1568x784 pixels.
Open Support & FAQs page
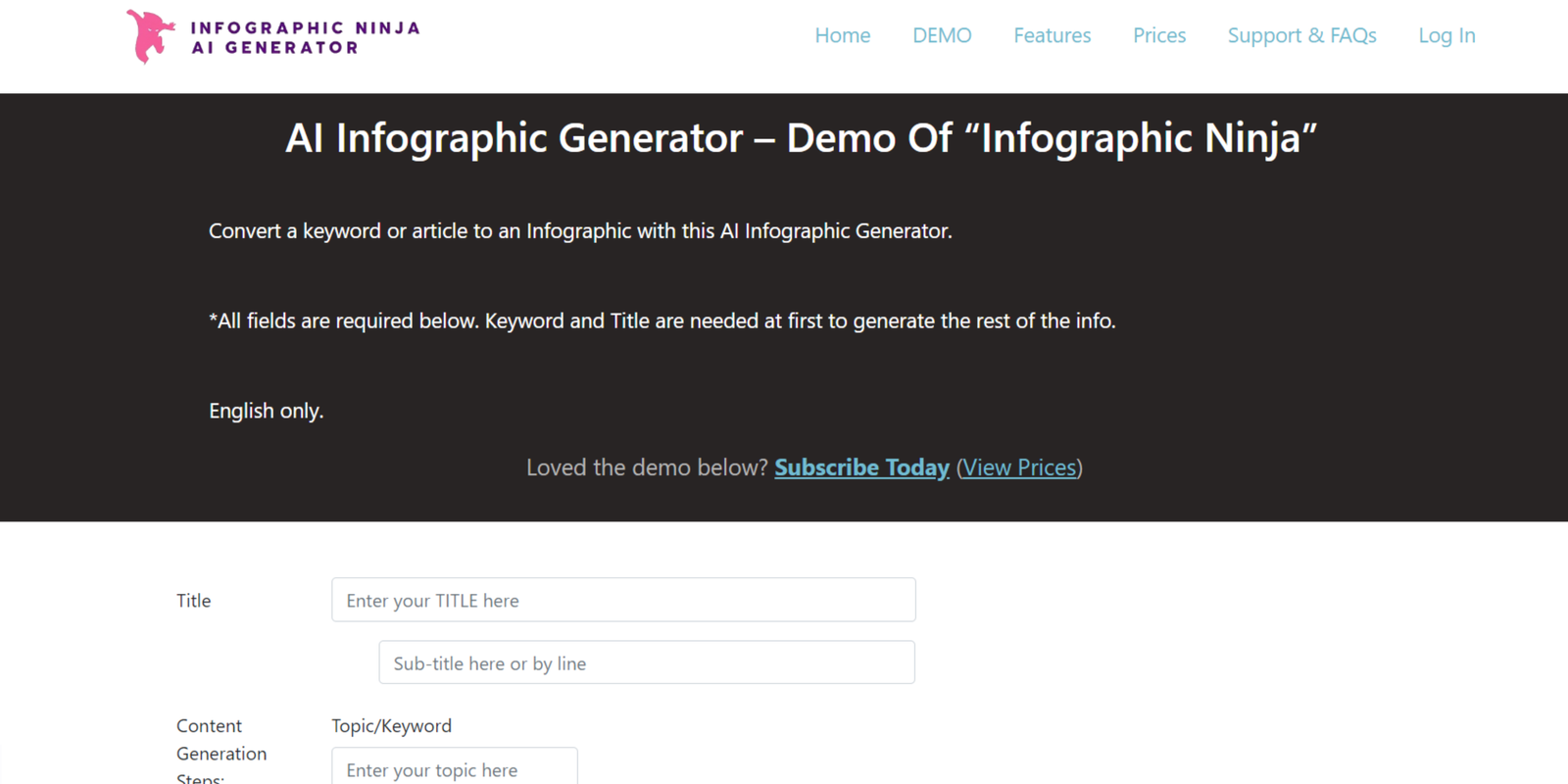1301,35
